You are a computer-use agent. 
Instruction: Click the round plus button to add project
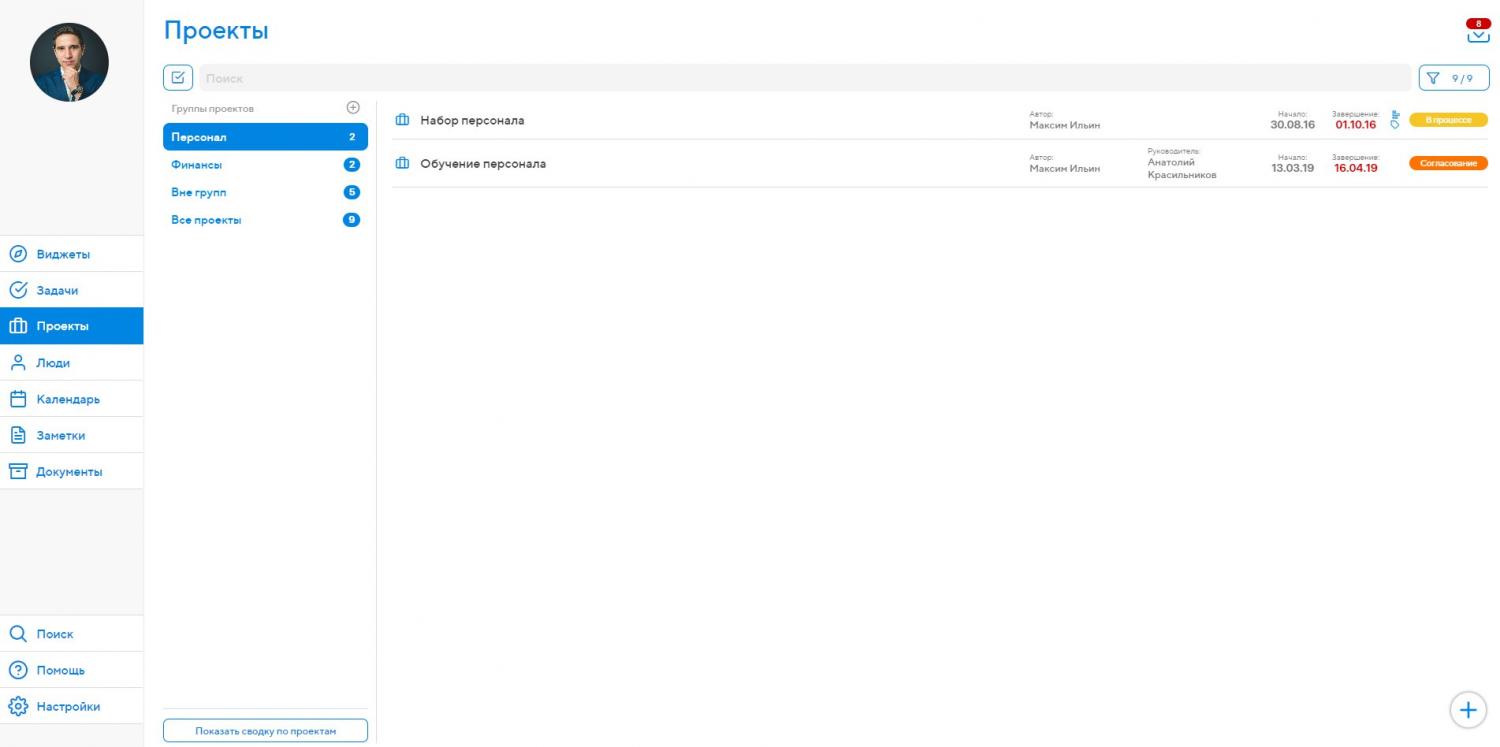(1467, 710)
